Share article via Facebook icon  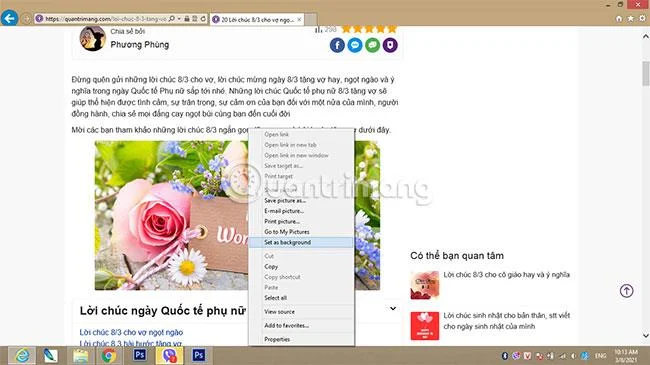click(x=337, y=45)
